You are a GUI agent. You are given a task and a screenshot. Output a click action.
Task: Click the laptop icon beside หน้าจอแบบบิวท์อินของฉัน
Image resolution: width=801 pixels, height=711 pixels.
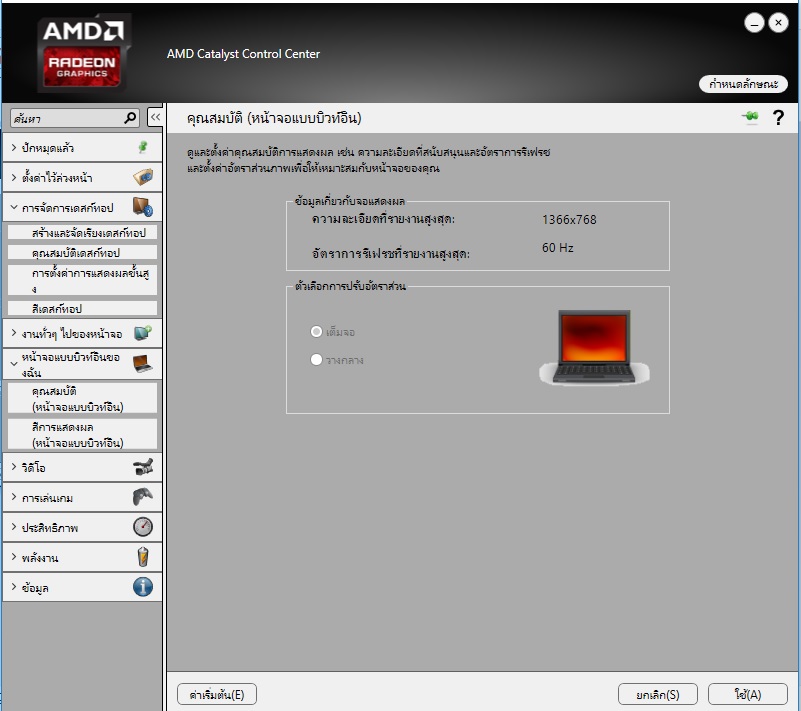click(x=143, y=364)
